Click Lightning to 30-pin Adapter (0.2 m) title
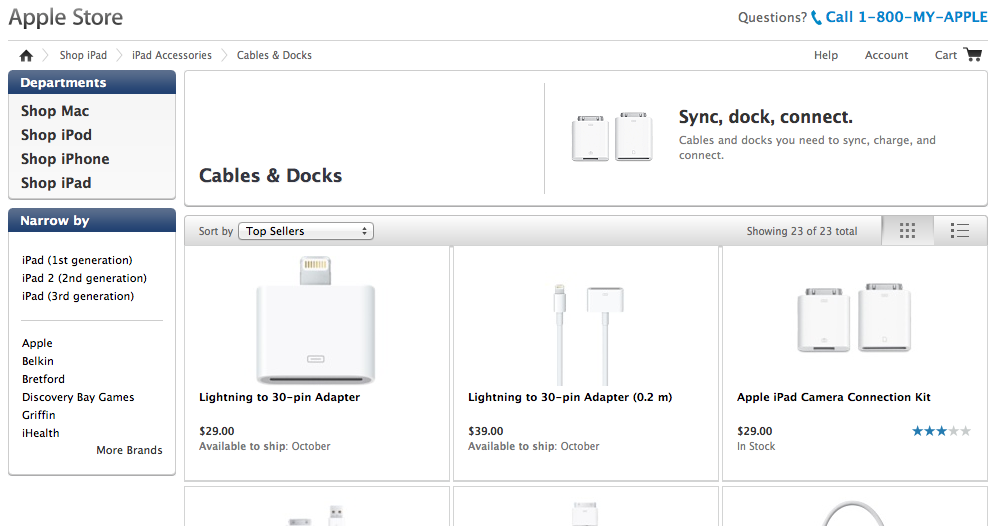 pos(570,397)
